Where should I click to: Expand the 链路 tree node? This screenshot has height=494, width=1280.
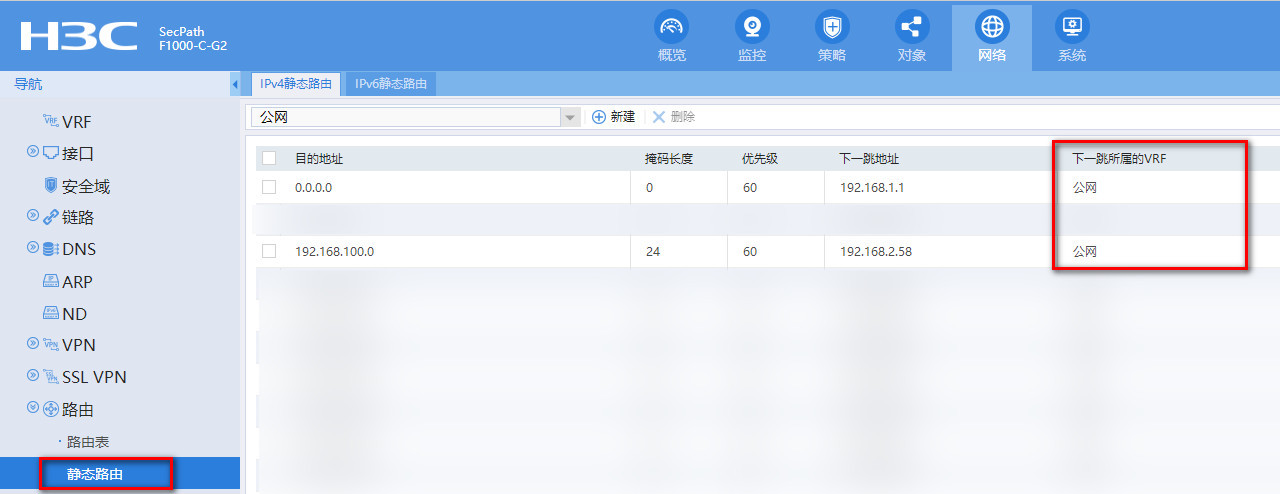[33, 217]
